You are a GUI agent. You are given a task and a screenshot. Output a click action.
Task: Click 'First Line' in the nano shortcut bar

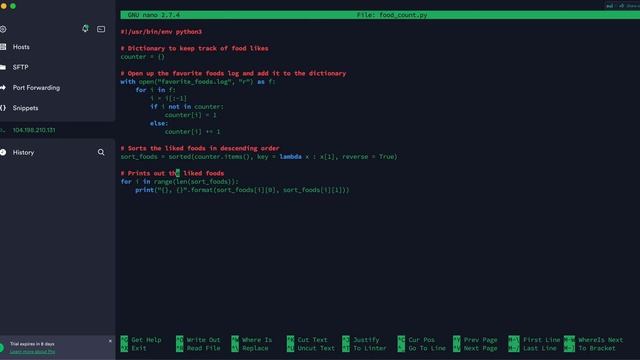(x=534, y=340)
